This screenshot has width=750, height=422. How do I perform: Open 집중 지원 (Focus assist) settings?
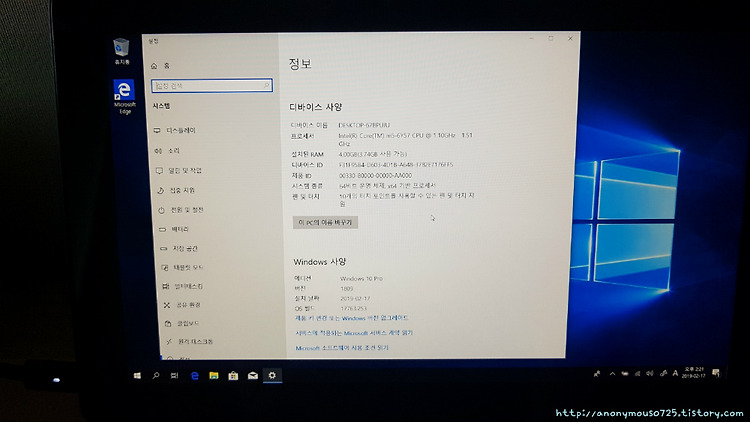pos(176,190)
